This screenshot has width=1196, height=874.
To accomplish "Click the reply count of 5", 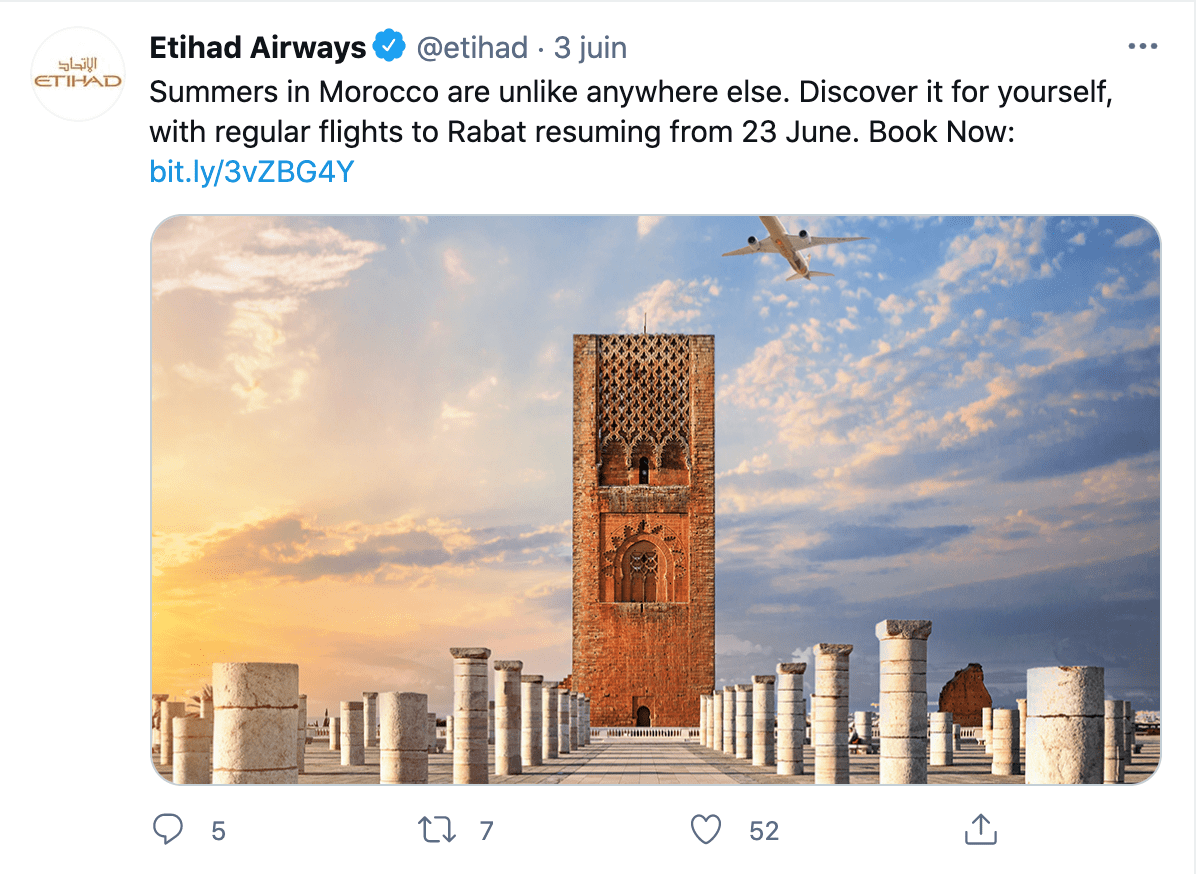I will (x=218, y=830).
